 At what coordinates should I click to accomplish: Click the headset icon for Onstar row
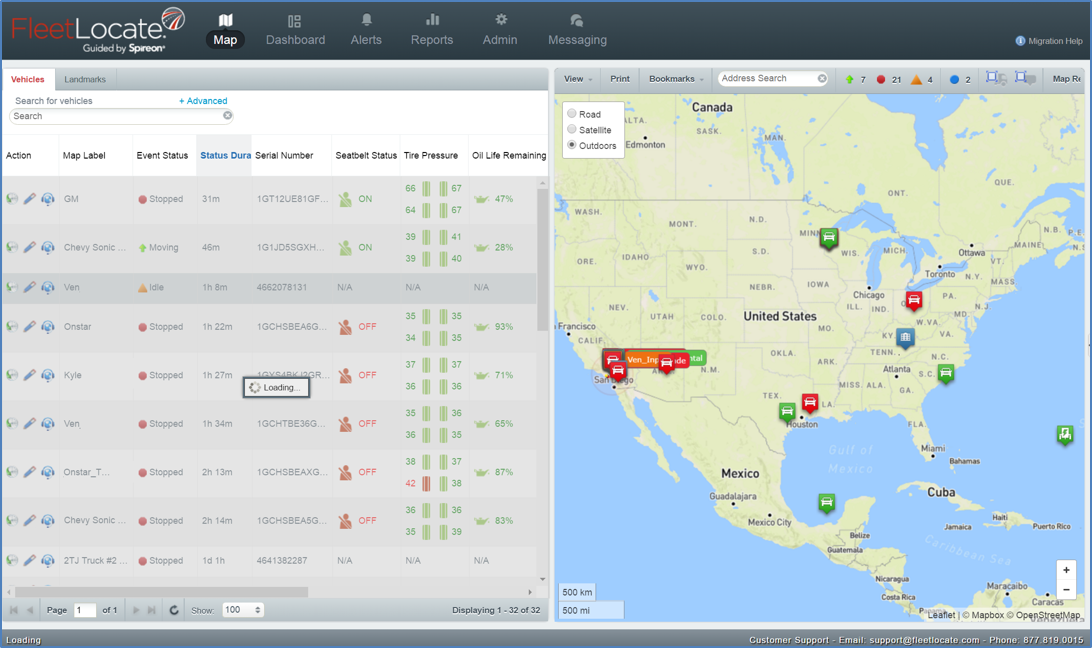coord(47,327)
